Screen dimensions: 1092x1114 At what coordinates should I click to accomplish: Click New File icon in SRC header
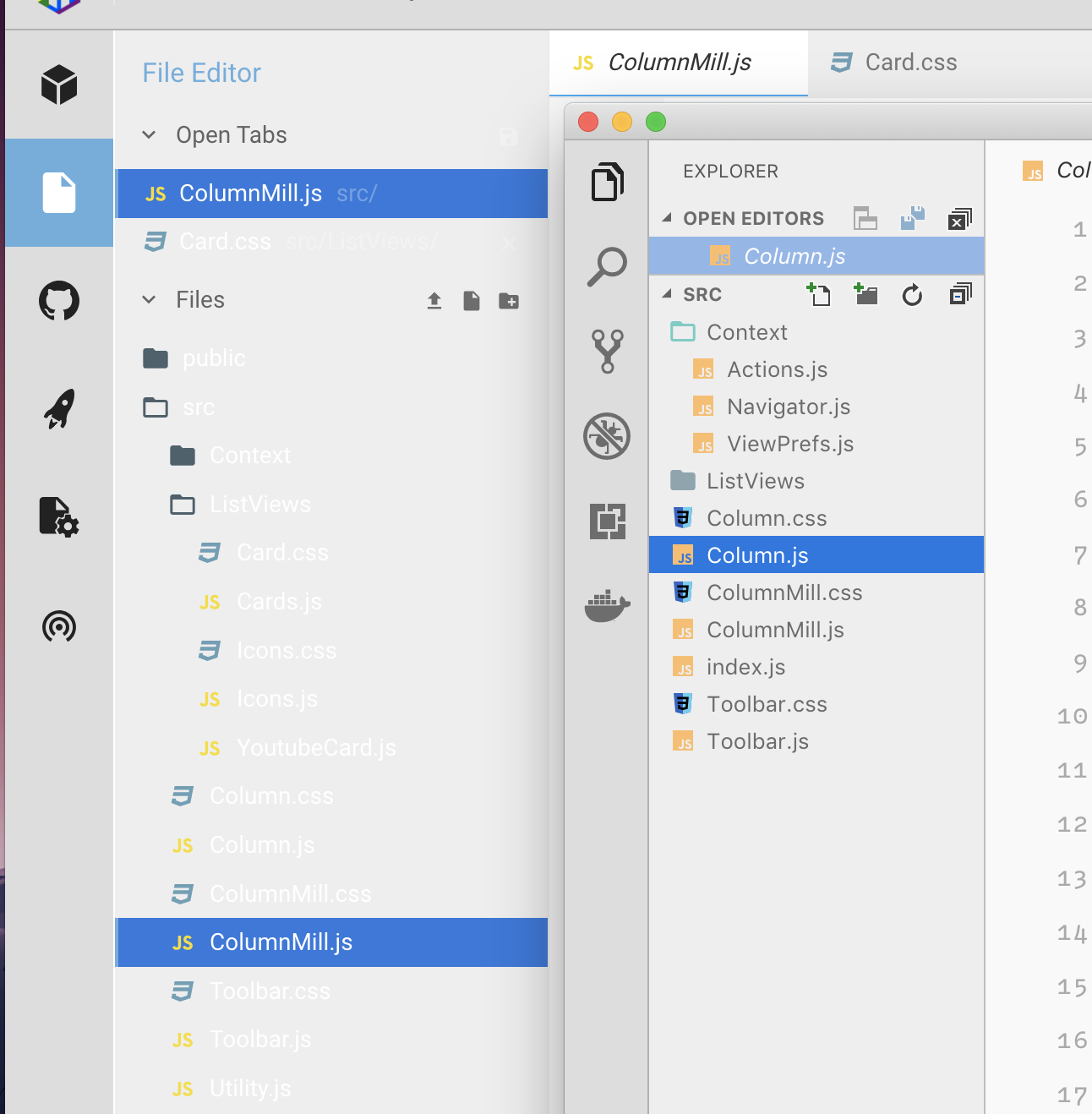pos(819,294)
